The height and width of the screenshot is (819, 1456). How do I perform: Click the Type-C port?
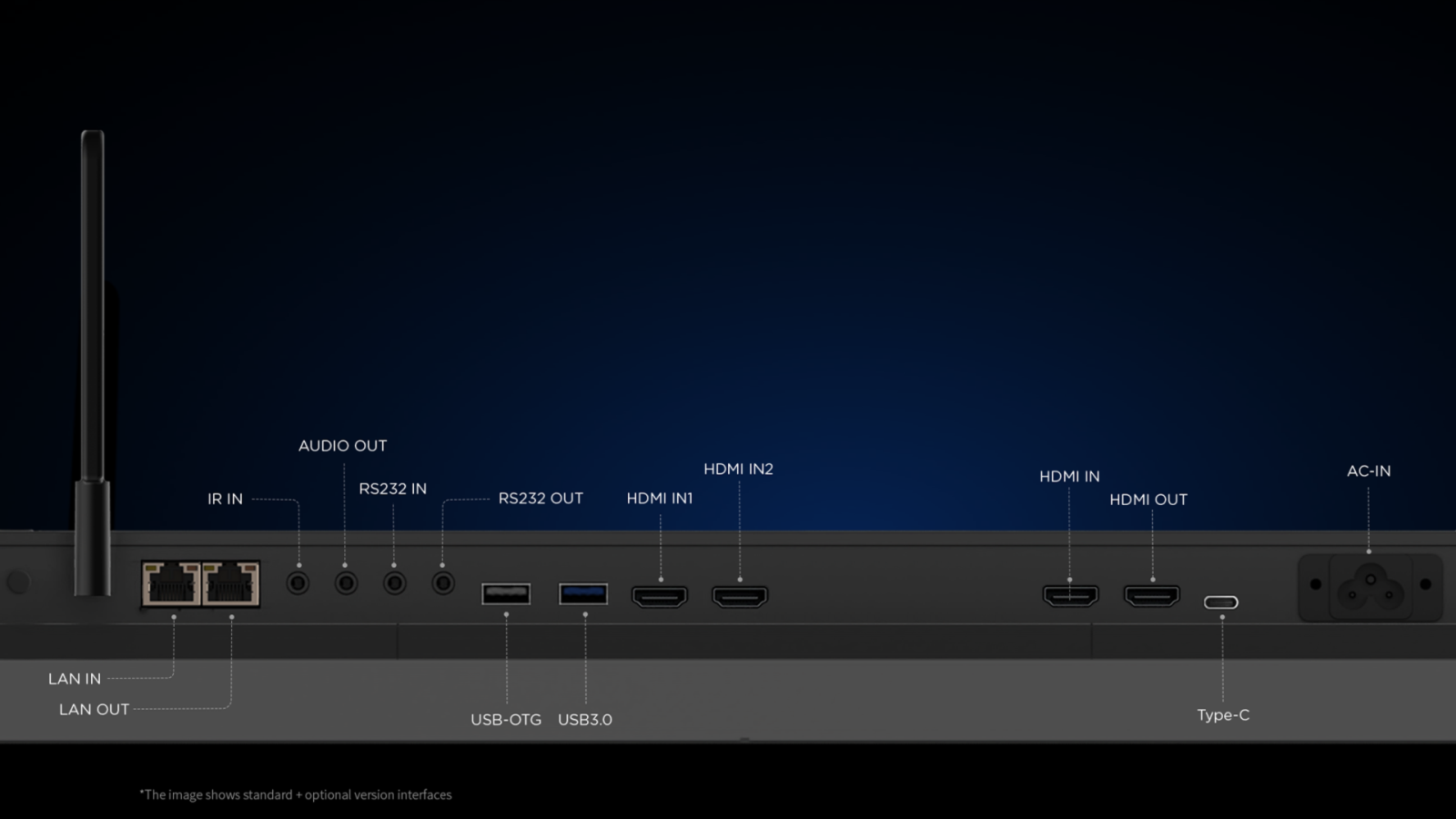click(x=1221, y=602)
